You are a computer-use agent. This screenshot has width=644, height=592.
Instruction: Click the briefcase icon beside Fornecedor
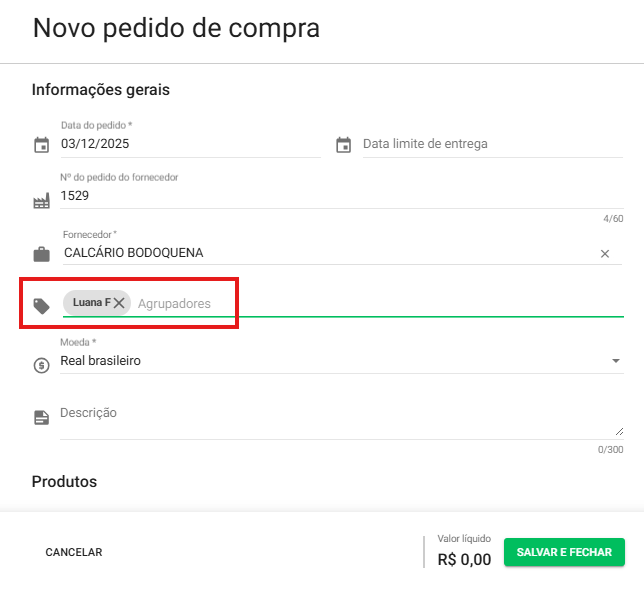pyautogui.click(x=42, y=254)
